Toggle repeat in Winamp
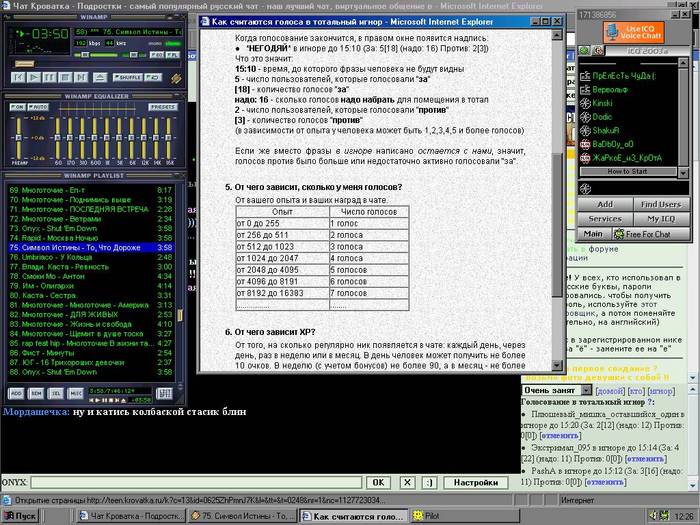This screenshot has width=700, height=525. click(x=153, y=77)
